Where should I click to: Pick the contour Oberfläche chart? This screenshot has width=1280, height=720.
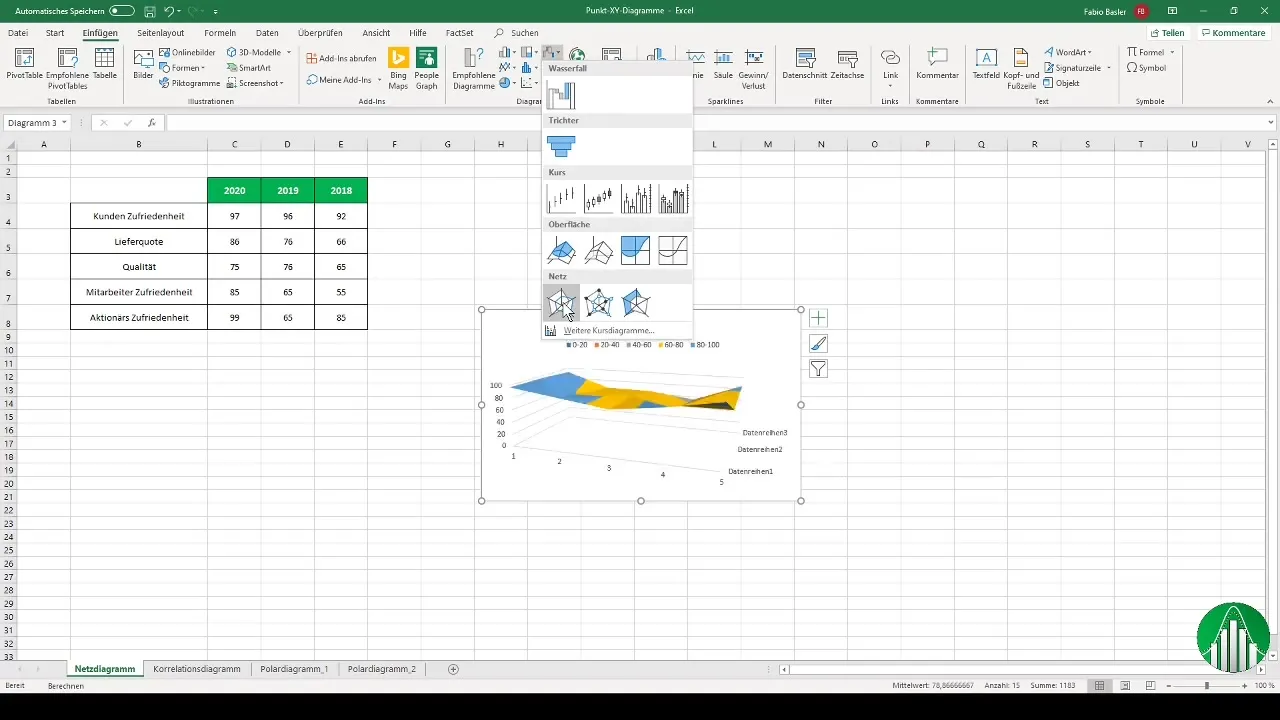pos(635,250)
